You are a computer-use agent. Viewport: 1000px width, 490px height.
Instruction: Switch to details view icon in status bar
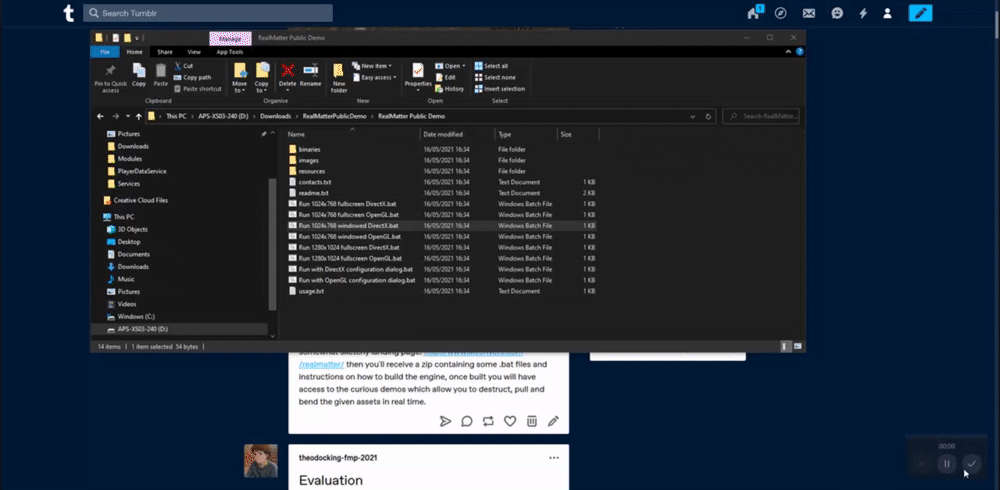tap(785, 346)
